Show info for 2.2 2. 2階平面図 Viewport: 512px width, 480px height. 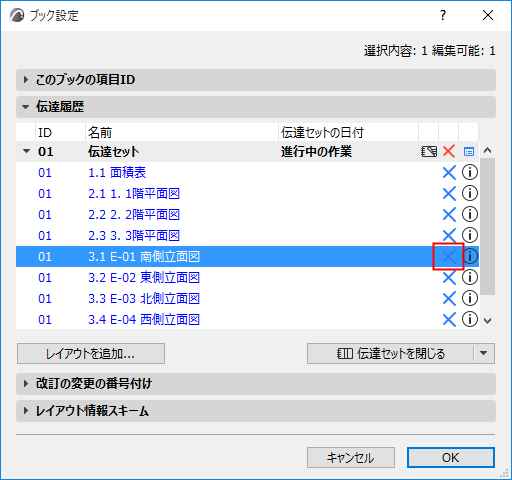coord(470,214)
